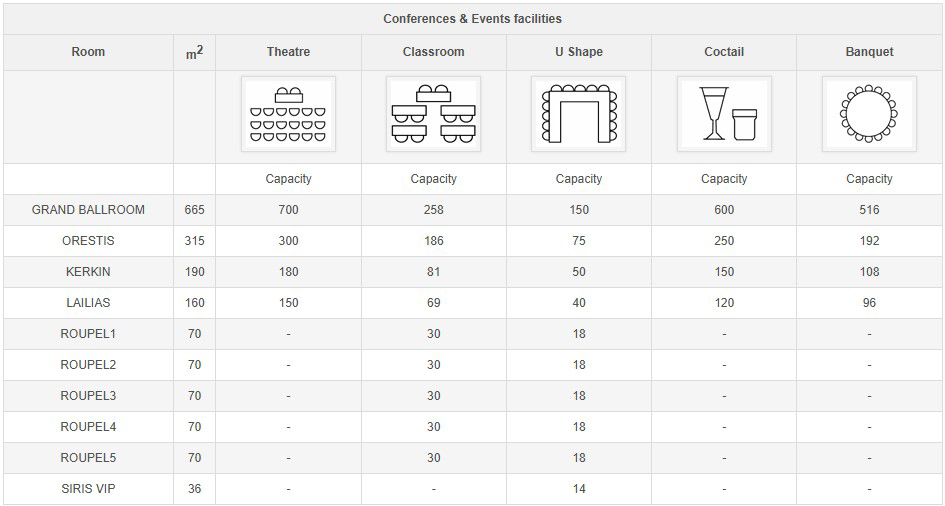The width and height of the screenshot is (945, 506).
Task: Click the Room column header
Action: [88, 52]
